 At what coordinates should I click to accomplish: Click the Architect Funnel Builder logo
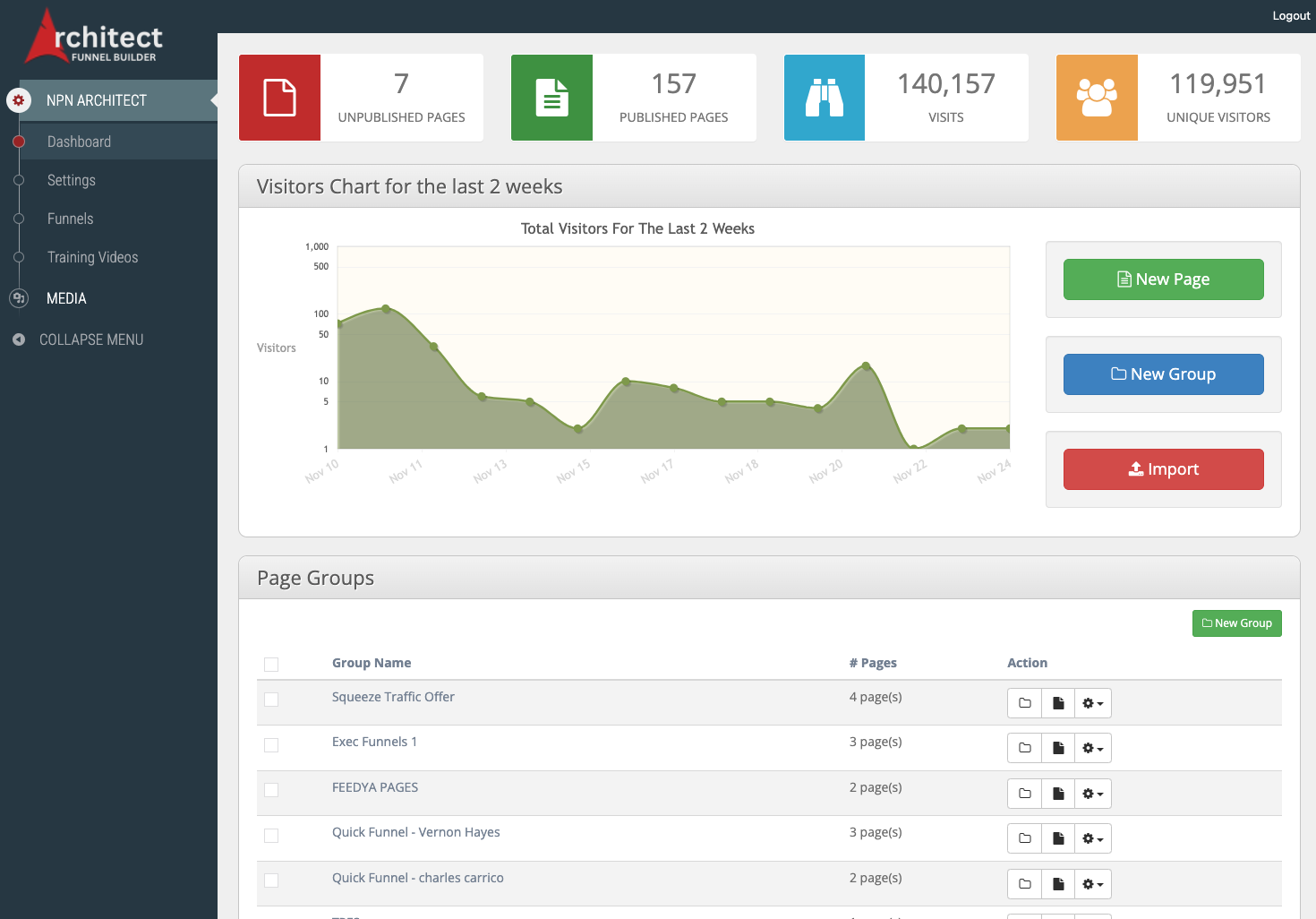[x=94, y=38]
